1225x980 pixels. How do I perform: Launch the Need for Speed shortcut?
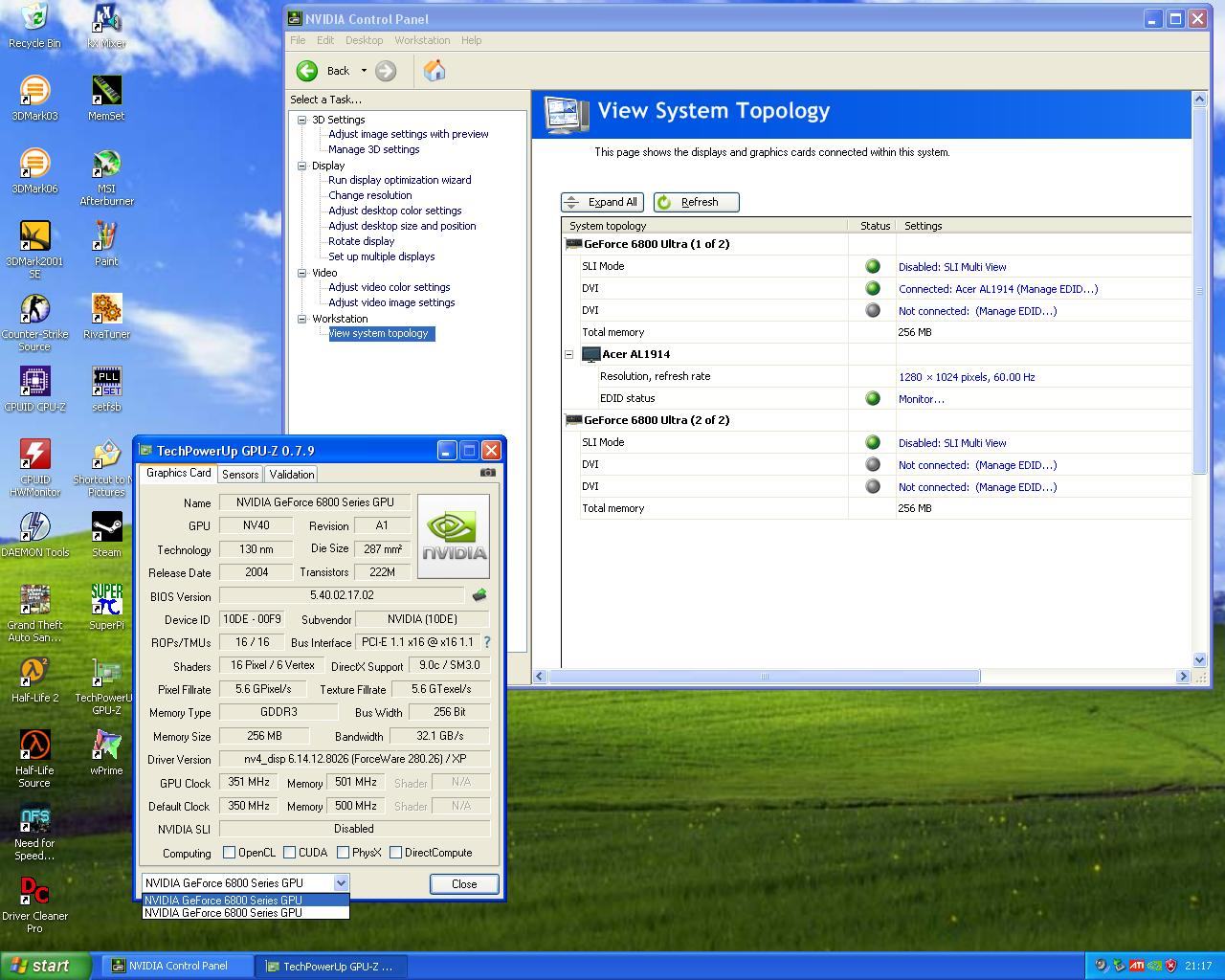[x=34, y=832]
